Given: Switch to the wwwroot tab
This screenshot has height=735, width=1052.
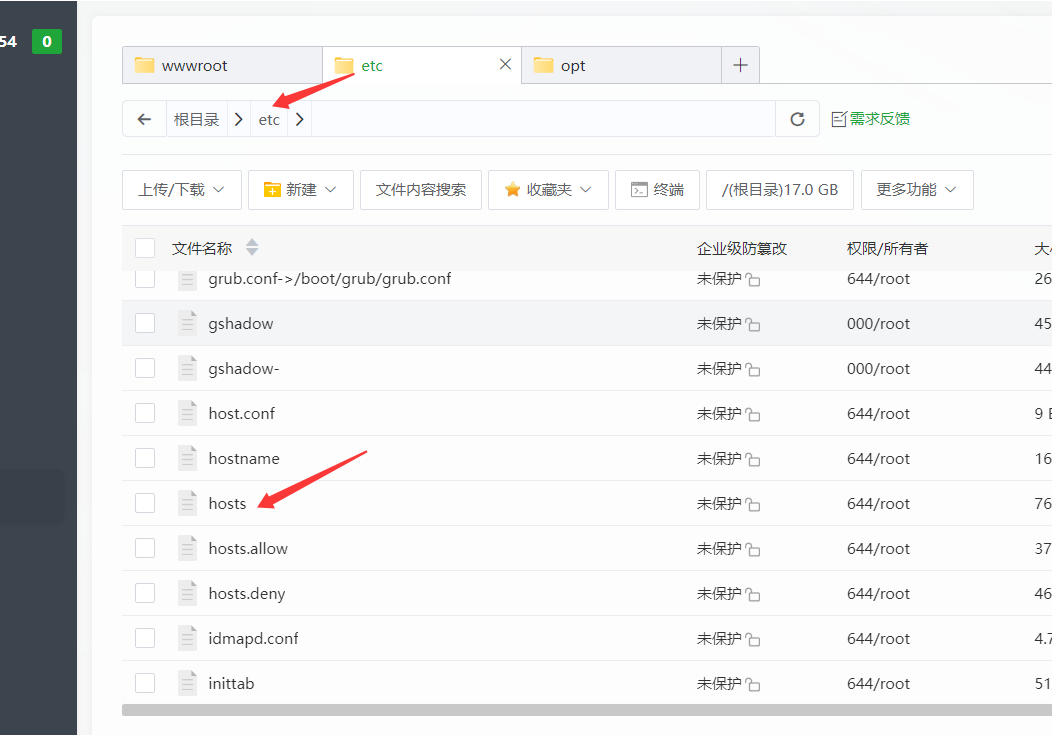Looking at the screenshot, I should coord(222,65).
